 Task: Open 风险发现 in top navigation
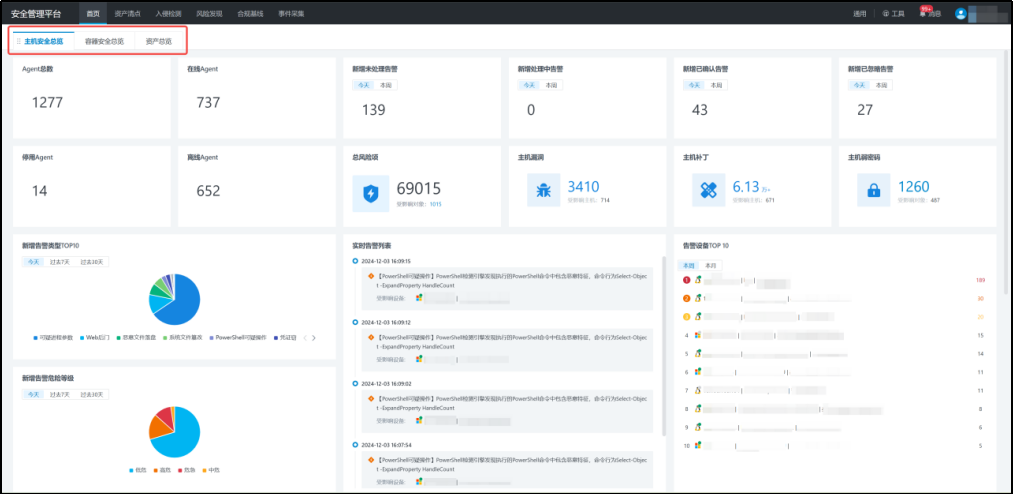tap(209, 14)
